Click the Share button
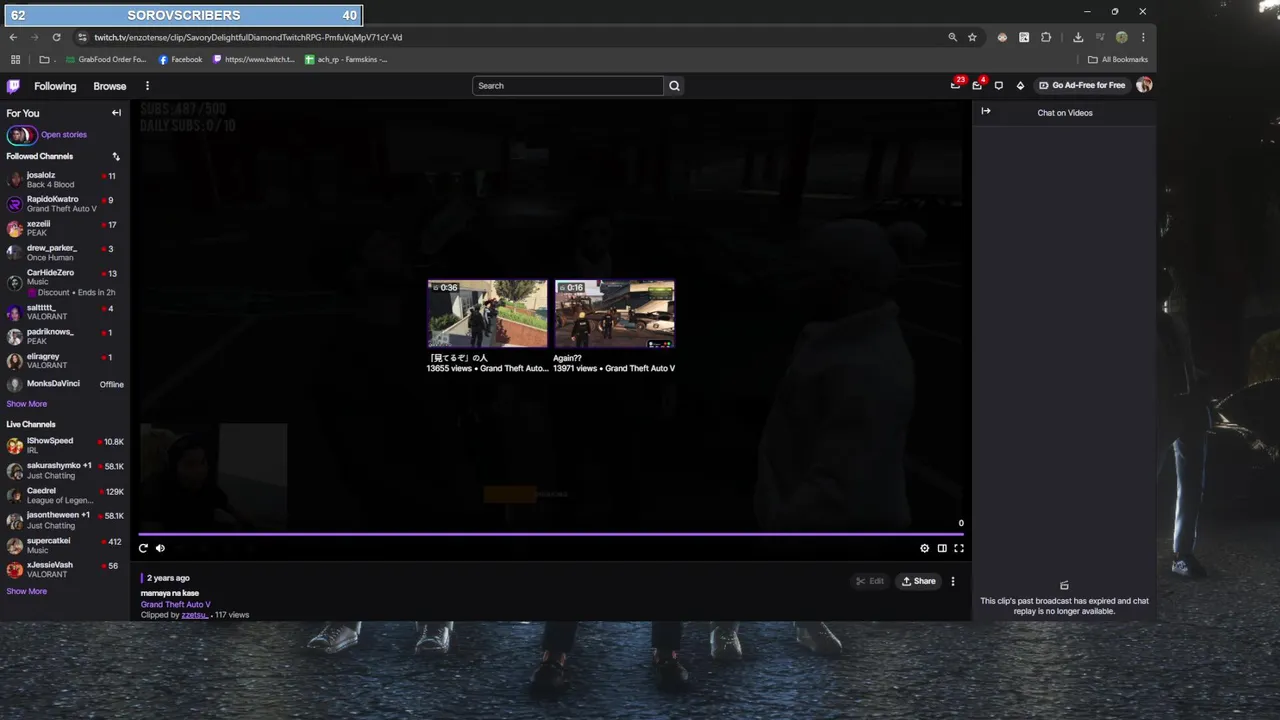This screenshot has width=1280, height=720. [919, 581]
